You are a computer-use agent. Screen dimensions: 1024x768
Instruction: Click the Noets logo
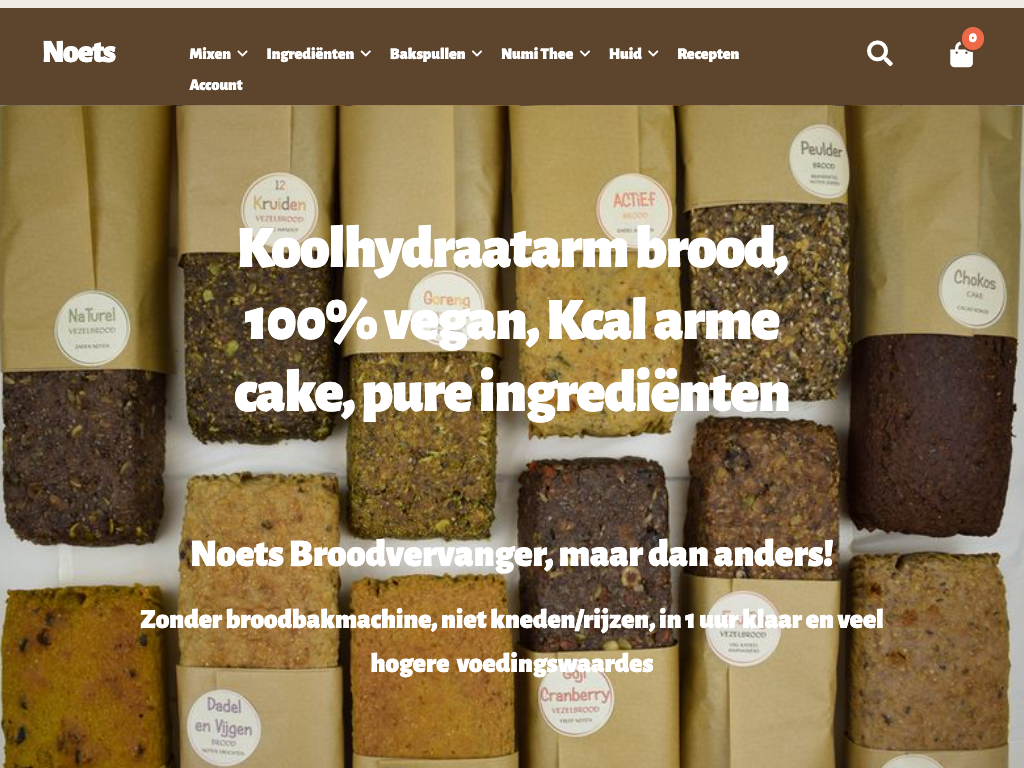click(x=79, y=52)
